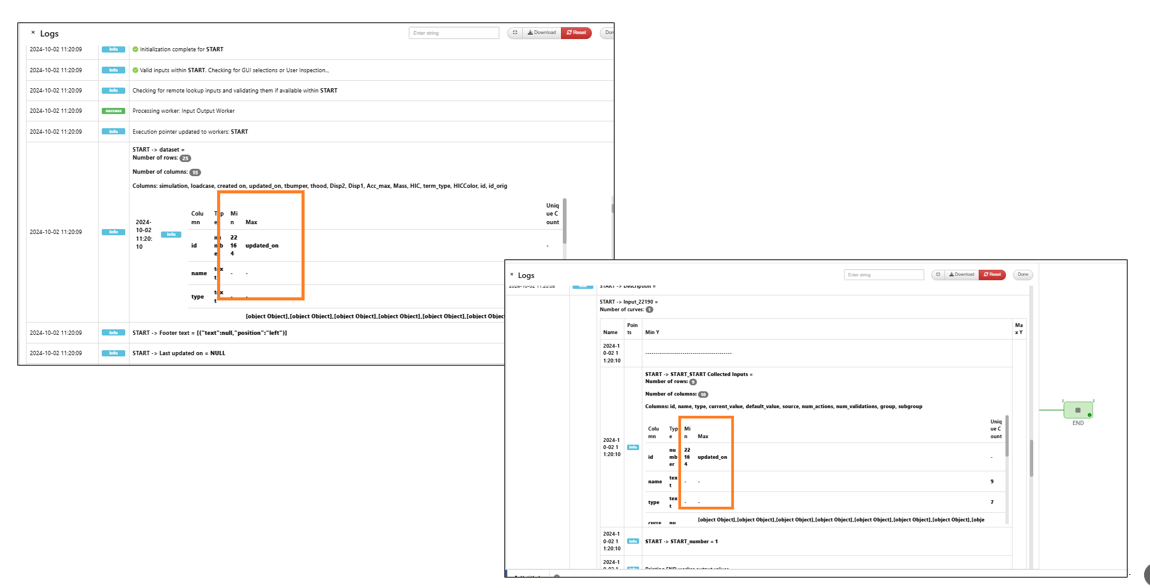Close the upper-left Logs panel with the X
The width and height of the screenshot is (1150, 588).
[x=33, y=33]
